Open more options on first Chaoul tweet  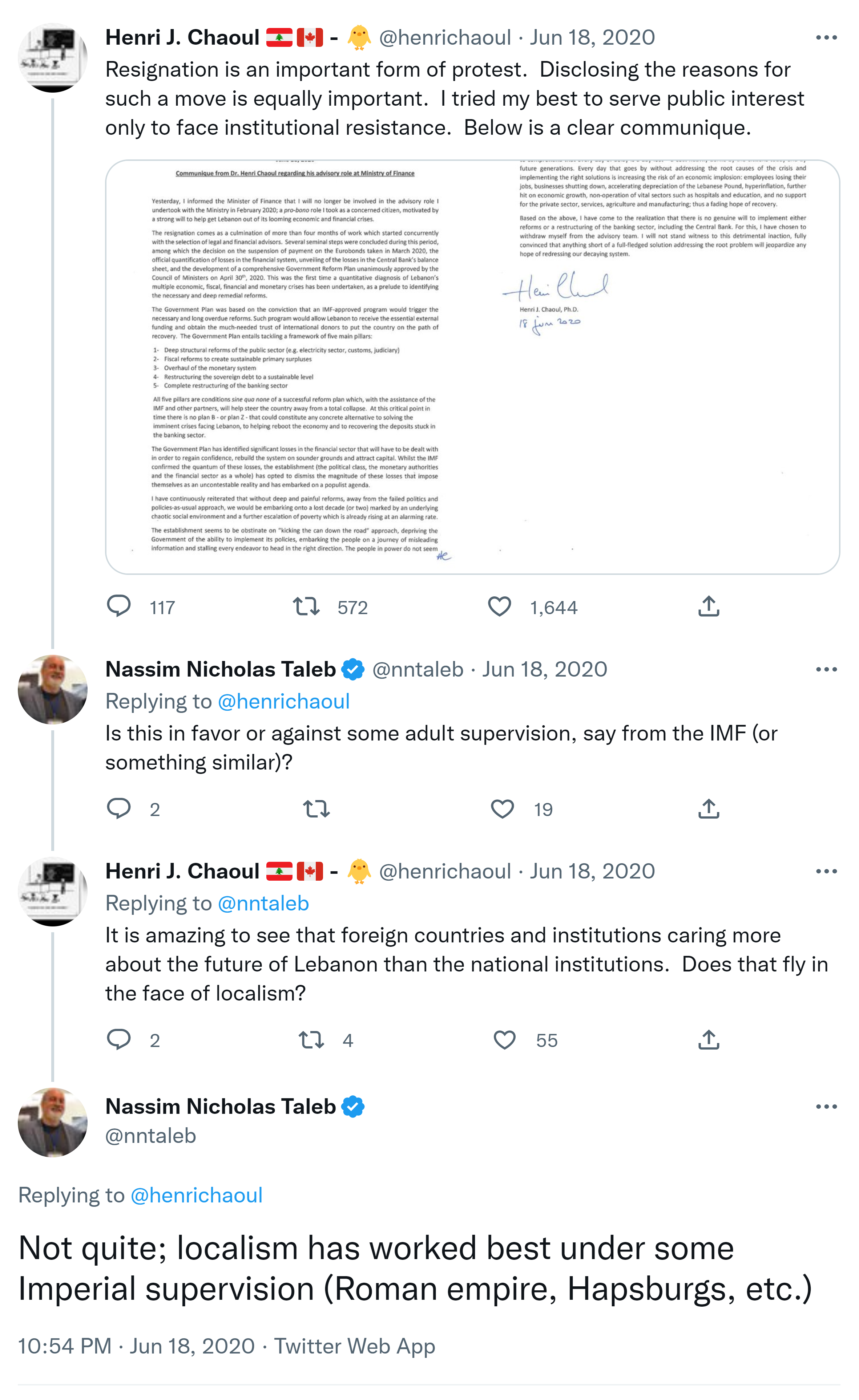[826, 37]
